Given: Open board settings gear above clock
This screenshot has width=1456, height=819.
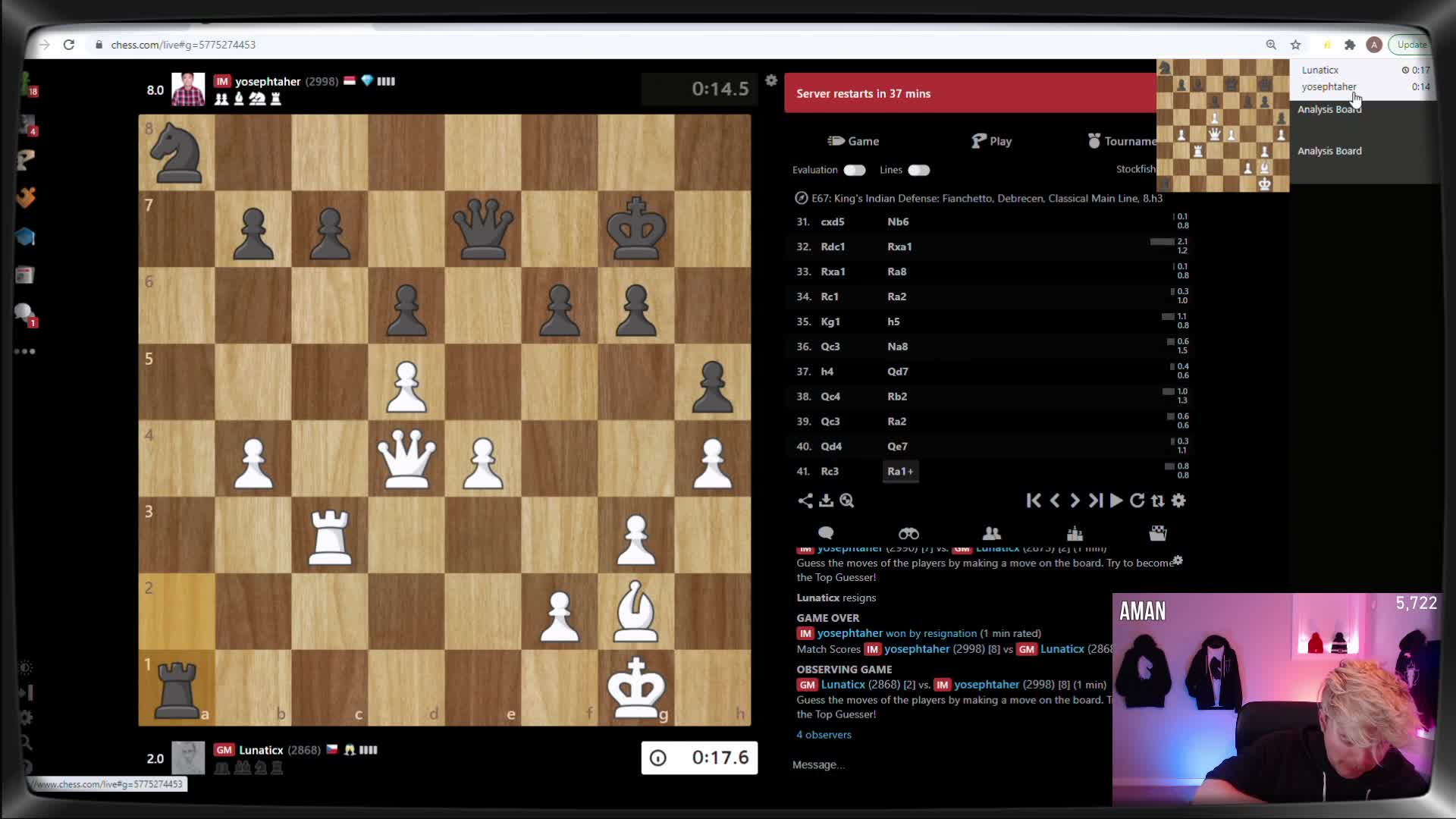Looking at the screenshot, I should [771, 80].
